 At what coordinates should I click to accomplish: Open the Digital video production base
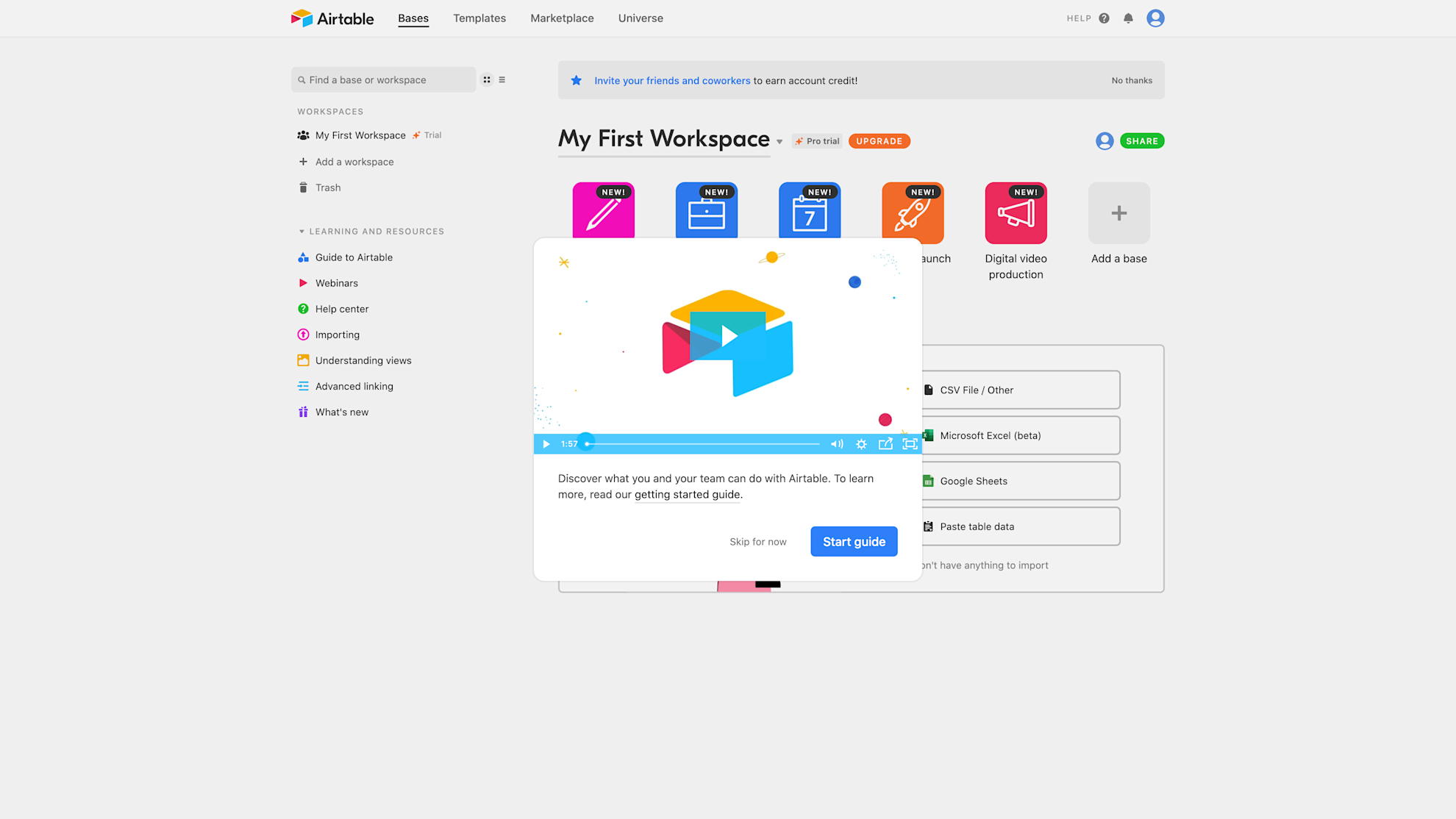[x=1016, y=213]
